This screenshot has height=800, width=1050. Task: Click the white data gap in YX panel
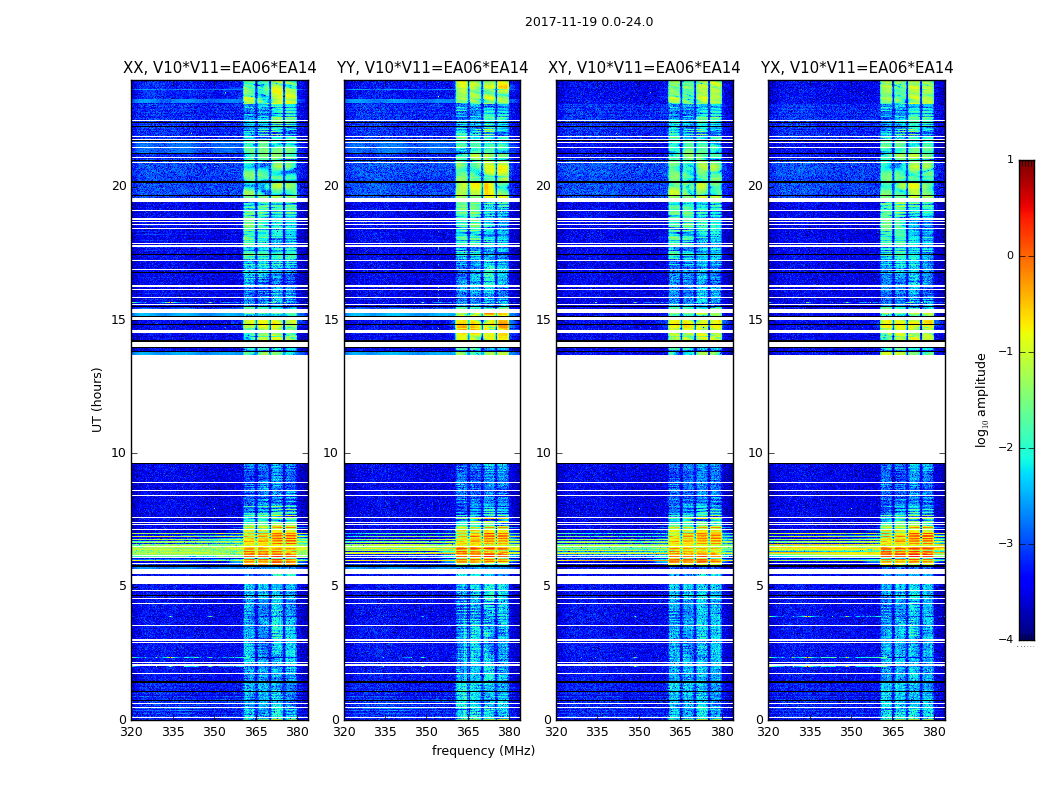tap(856, 408)
